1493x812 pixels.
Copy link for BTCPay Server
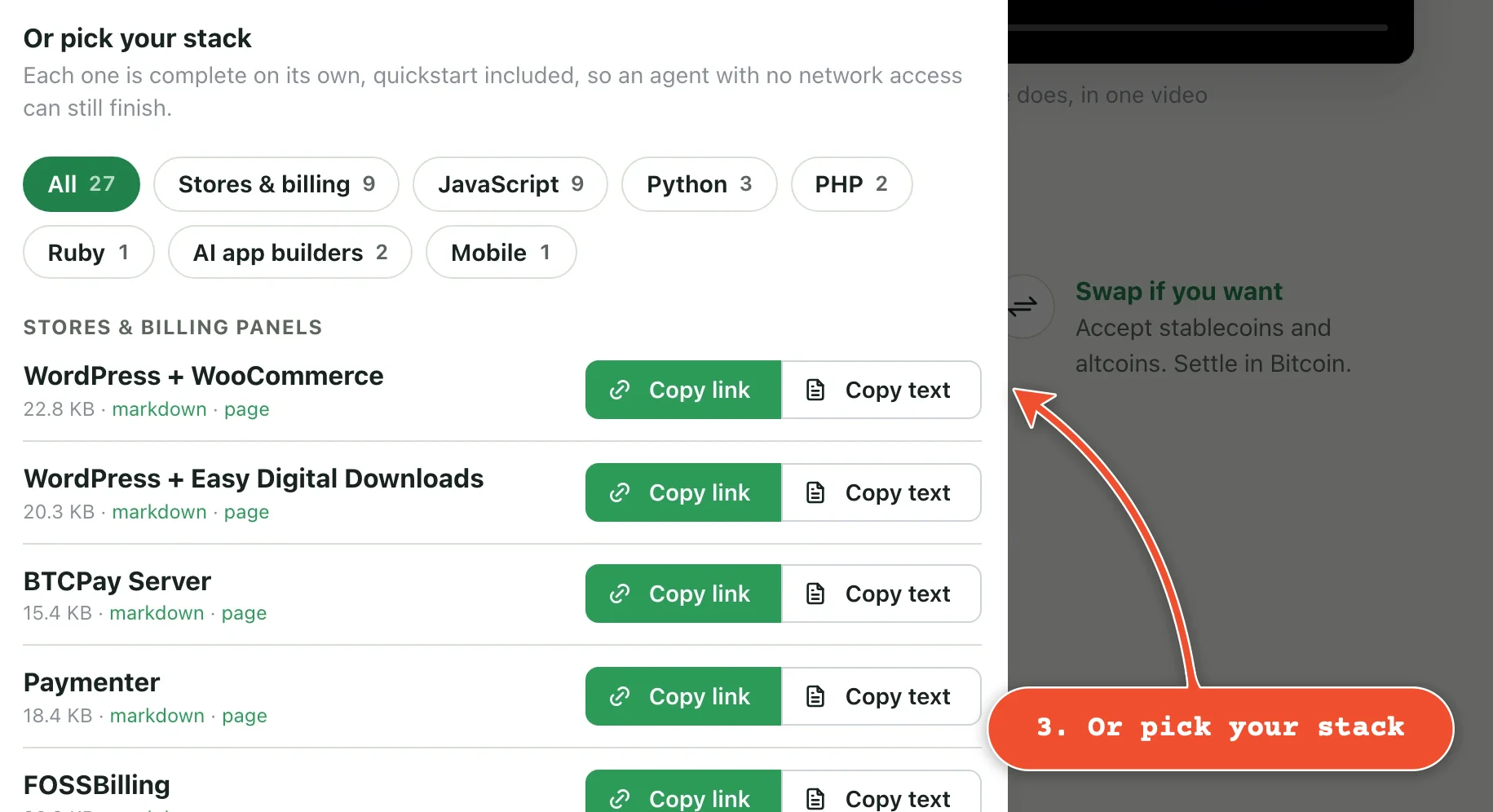pyautogui.click(x=683, y=594)
